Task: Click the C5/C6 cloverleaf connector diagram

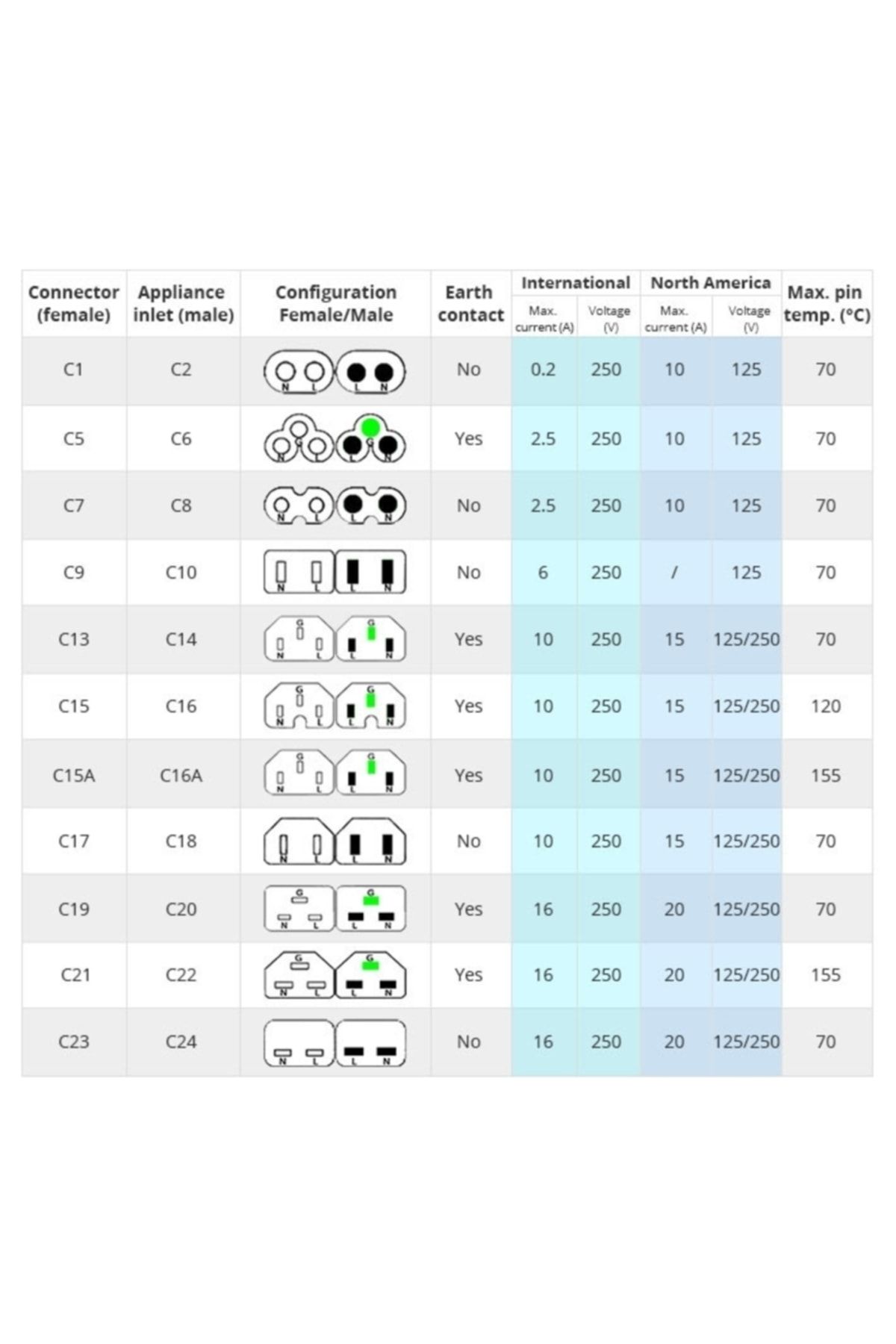Action: pos(335,438)
